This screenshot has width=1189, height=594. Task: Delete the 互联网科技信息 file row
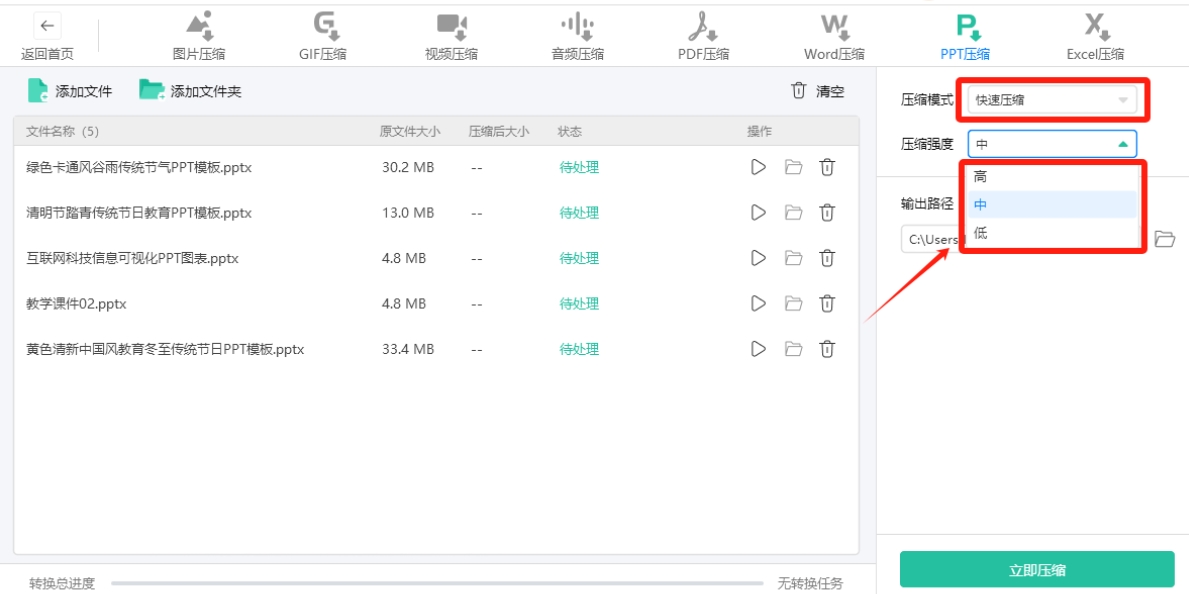827,258
